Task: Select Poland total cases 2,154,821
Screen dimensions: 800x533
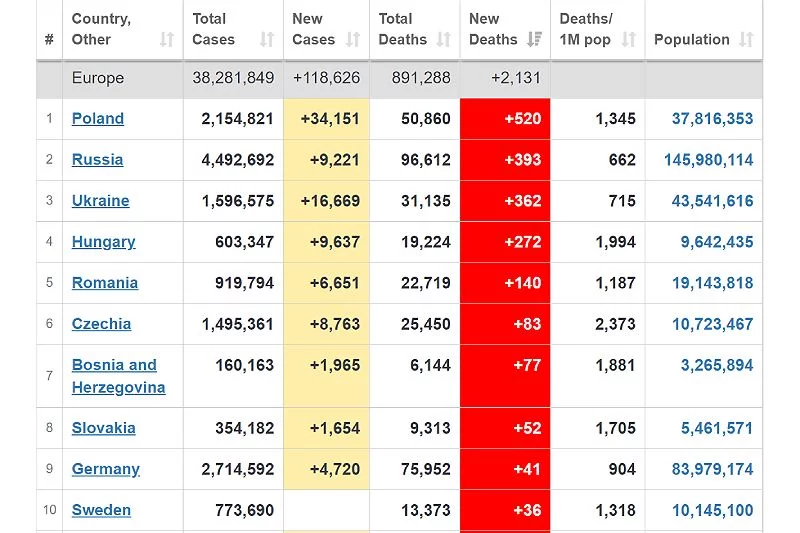Action: click(x=237, y=118)
